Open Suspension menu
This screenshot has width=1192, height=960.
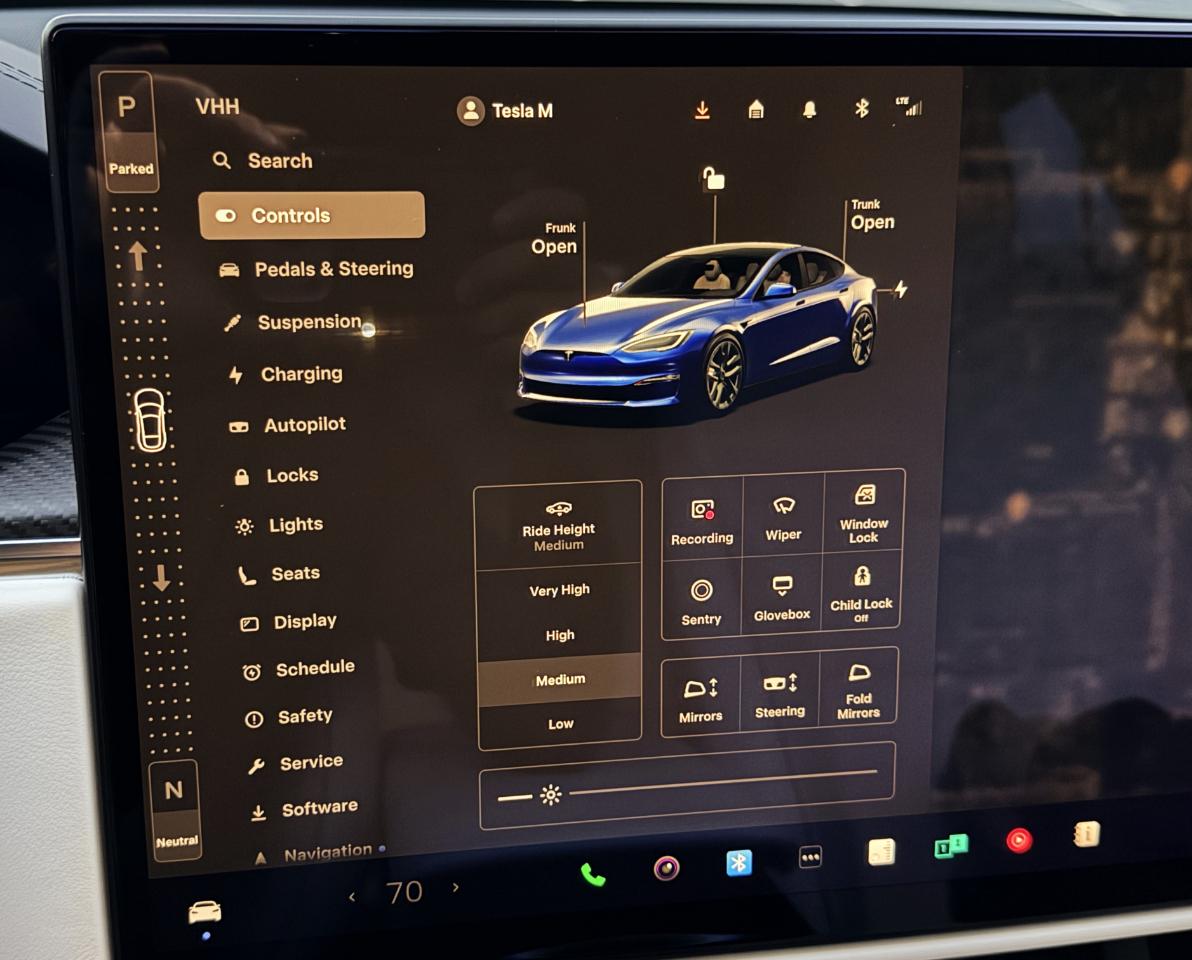click(x=293, y=322)
